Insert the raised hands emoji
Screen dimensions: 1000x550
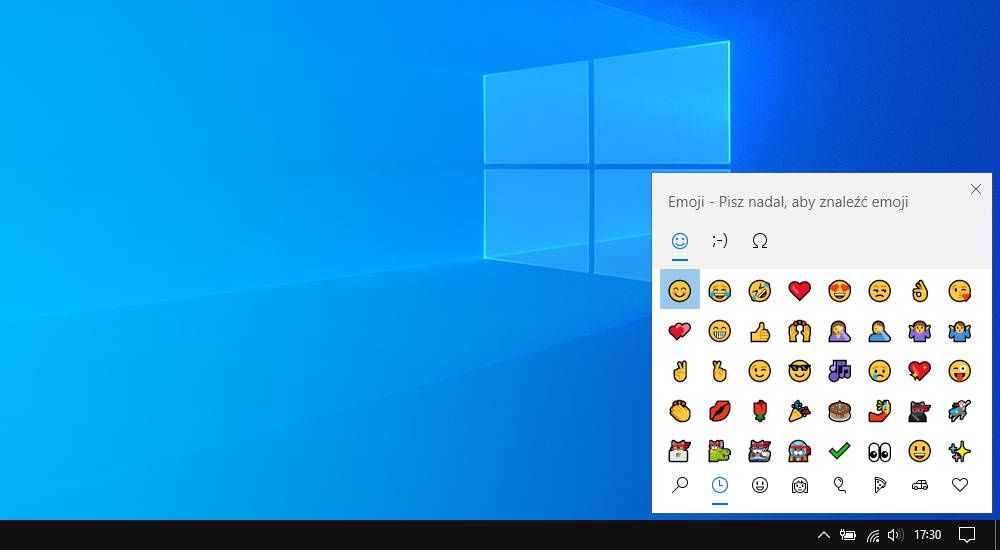[x=800, y=331]
